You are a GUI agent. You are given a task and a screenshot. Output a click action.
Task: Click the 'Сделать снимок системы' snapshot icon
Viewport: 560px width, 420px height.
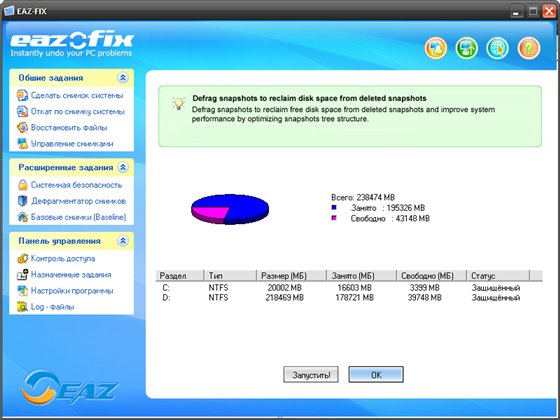pos(22,95)
